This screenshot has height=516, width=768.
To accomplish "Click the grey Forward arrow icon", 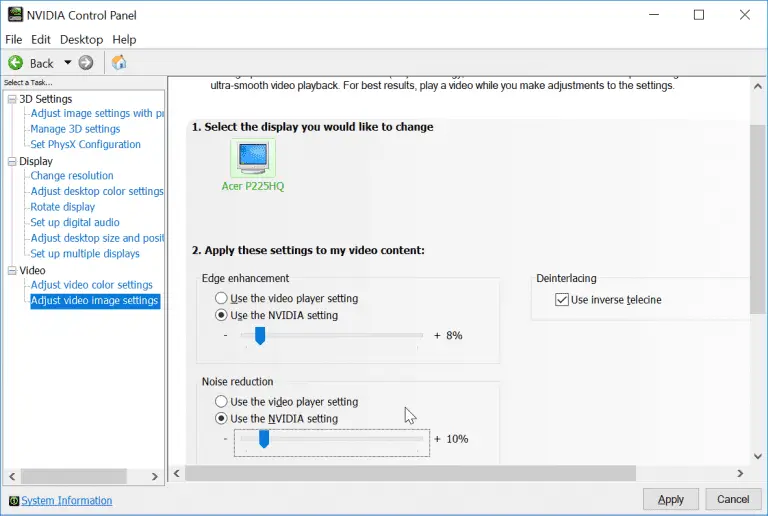I will [86, 63].
